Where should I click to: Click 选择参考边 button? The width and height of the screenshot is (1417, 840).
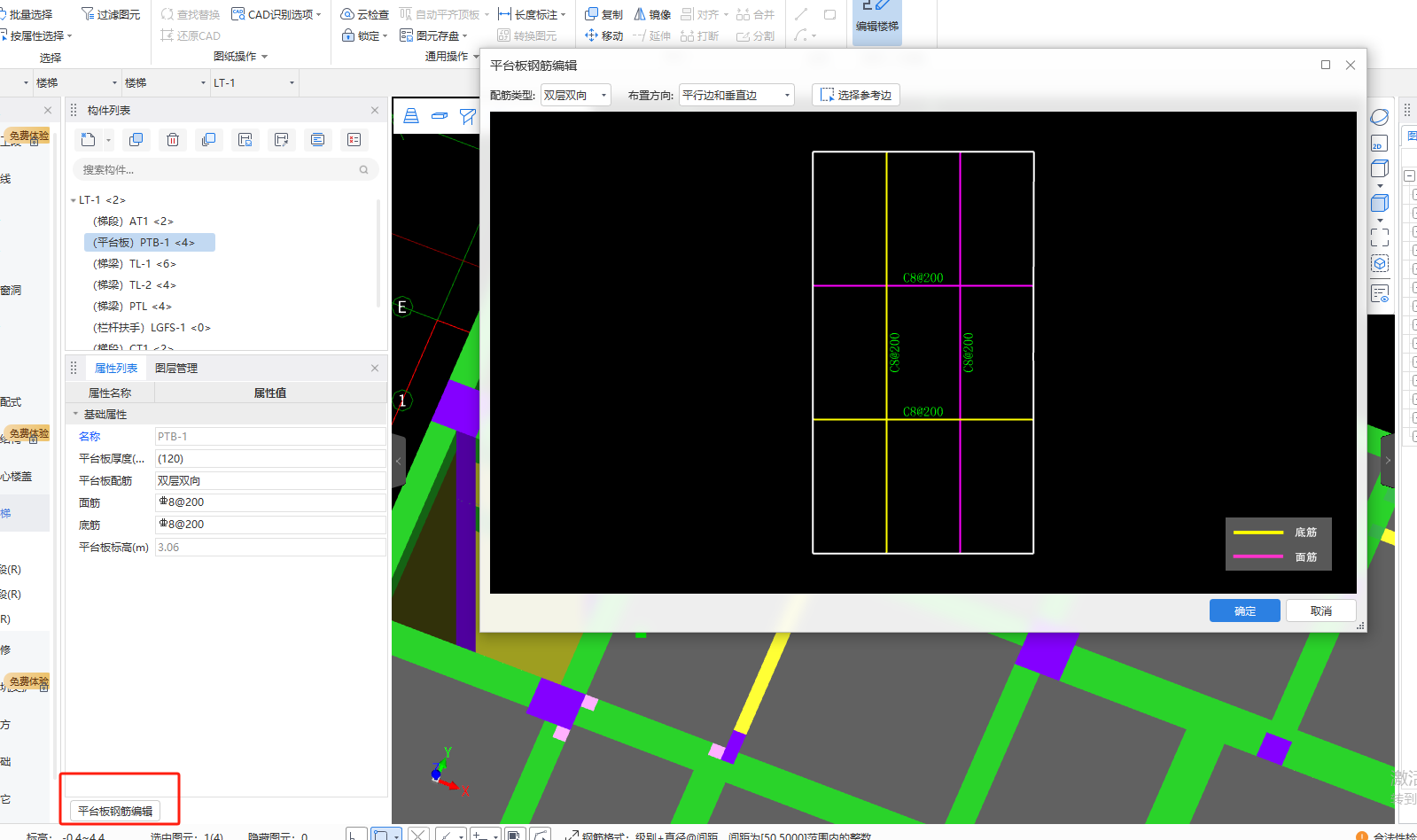pos(856,95)
